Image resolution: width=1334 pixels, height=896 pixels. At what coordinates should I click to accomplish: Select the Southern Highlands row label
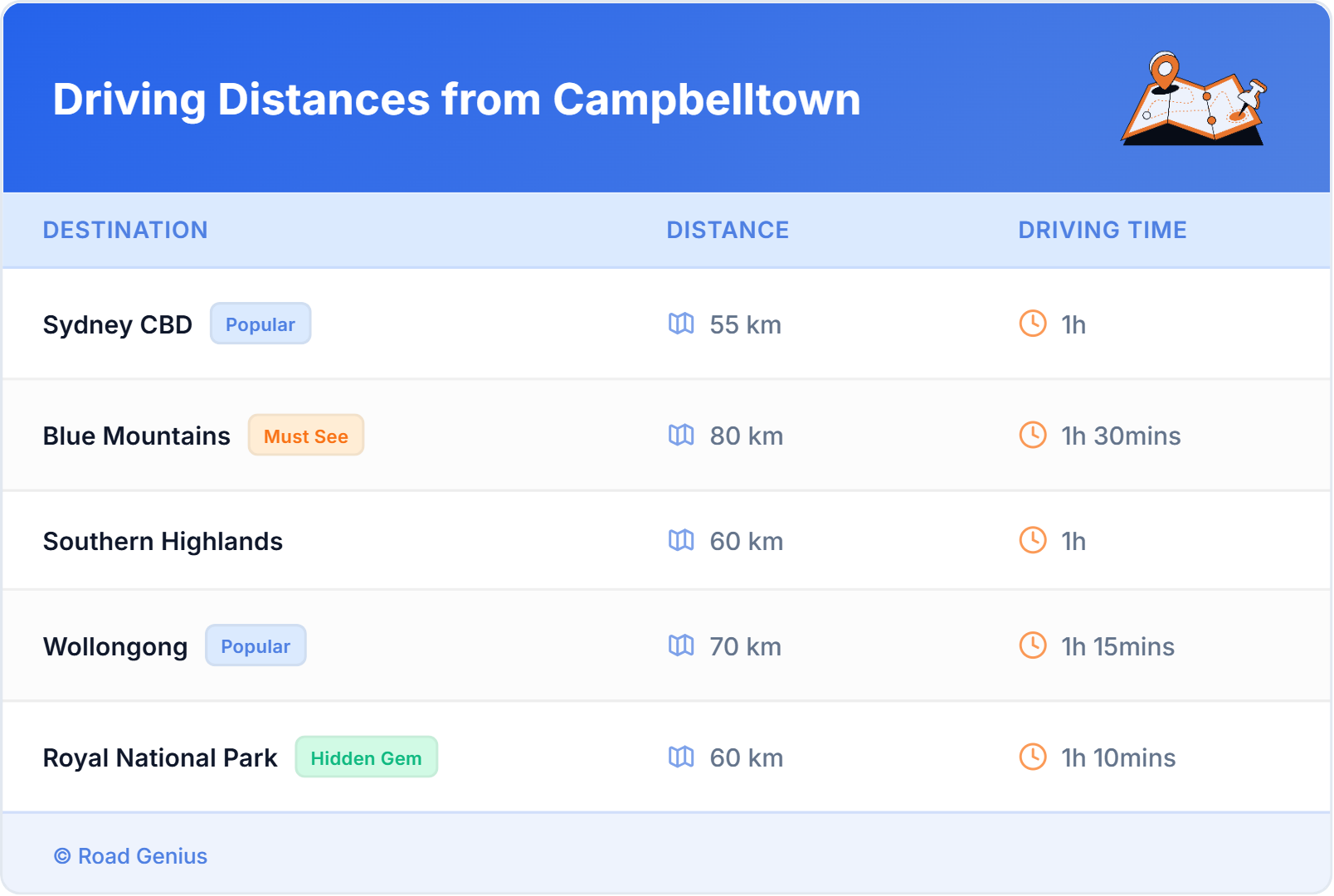point(163,541)
